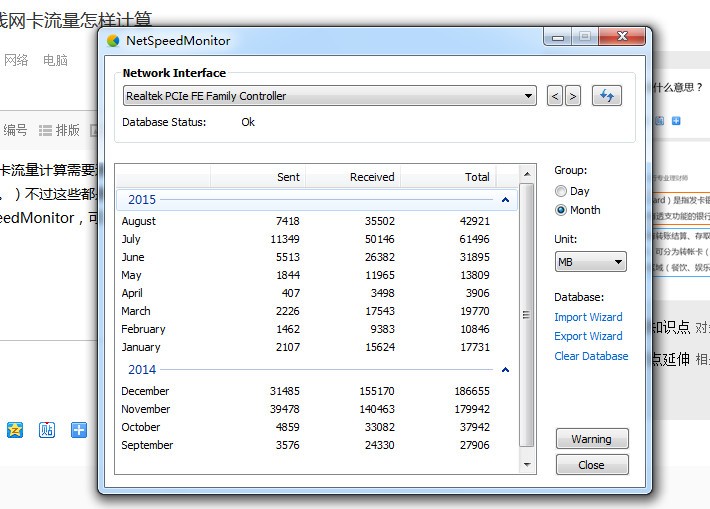Click scrollbar down arrow in traffic table
This screenshot has width=710, height=509.
click(x=527, y=465)
